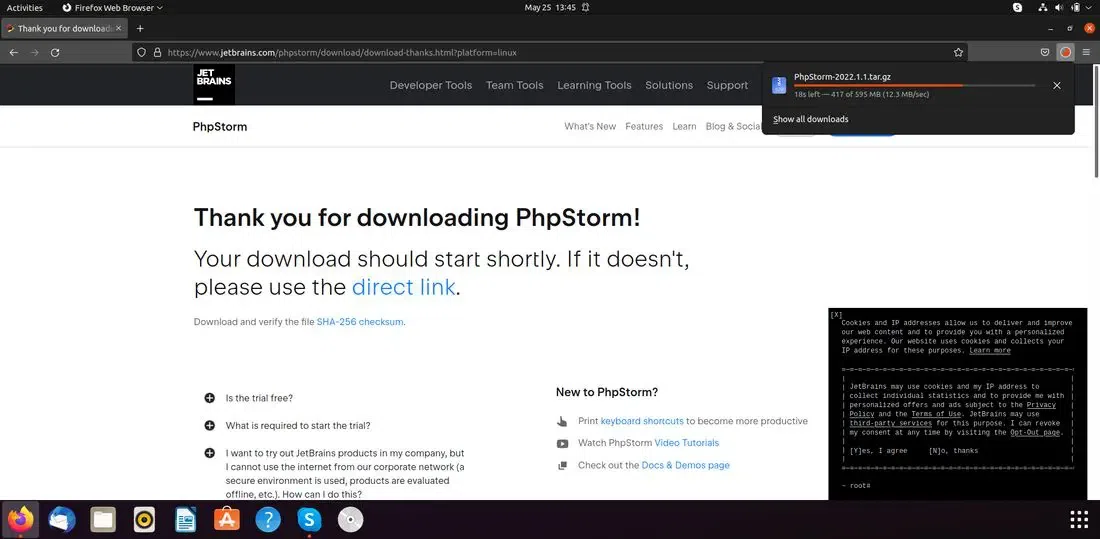Close cookie notice with [X]
Image resolution: width=1100 pixels, height=539 pixels.
[x=836, y=314]
